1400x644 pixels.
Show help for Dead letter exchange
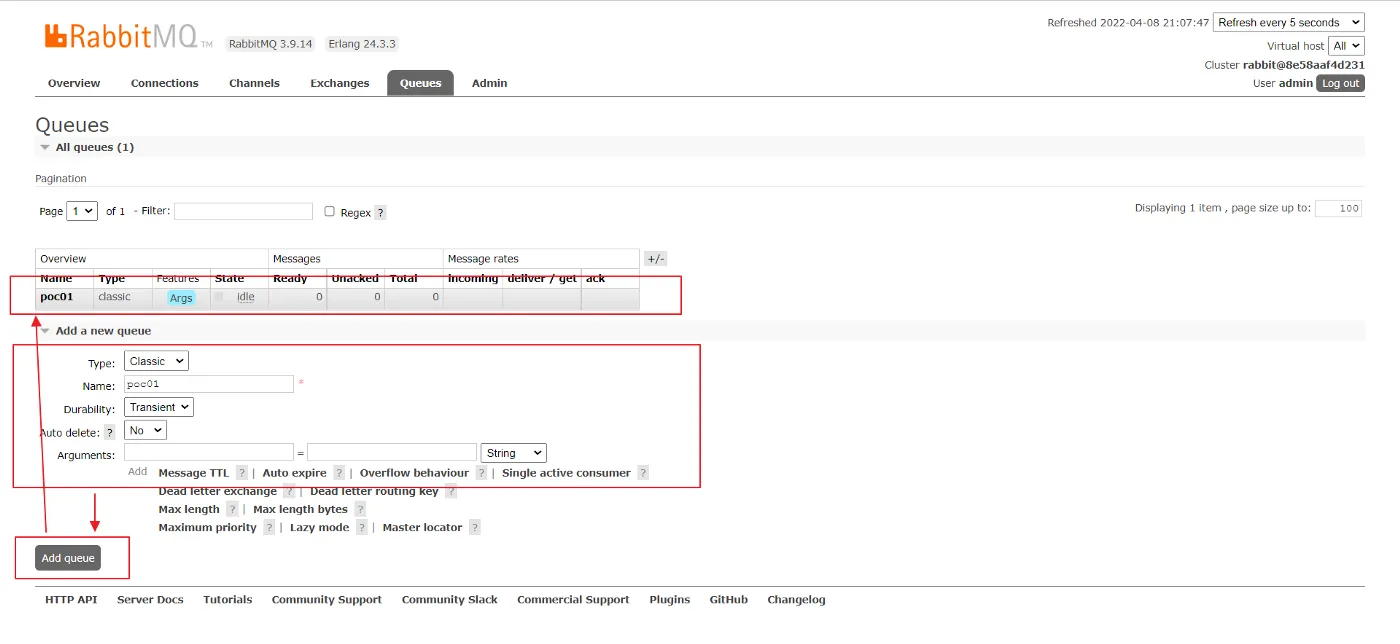289,491
